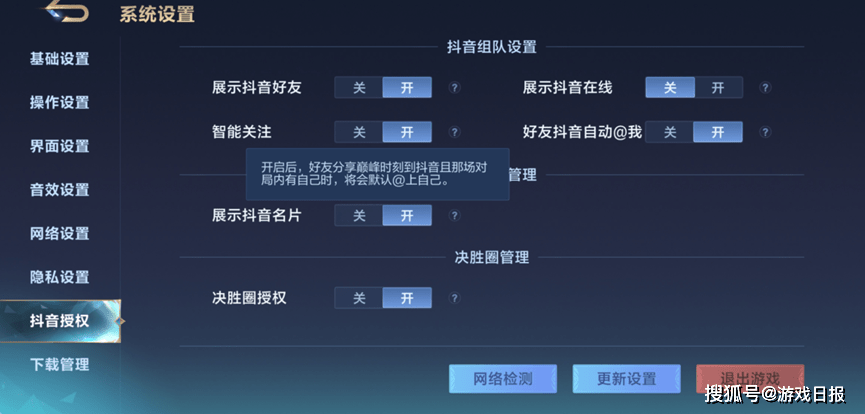Turn on 展示抖音在线 with 开
This screenshot has height=414, width=865.
(718, 88)
